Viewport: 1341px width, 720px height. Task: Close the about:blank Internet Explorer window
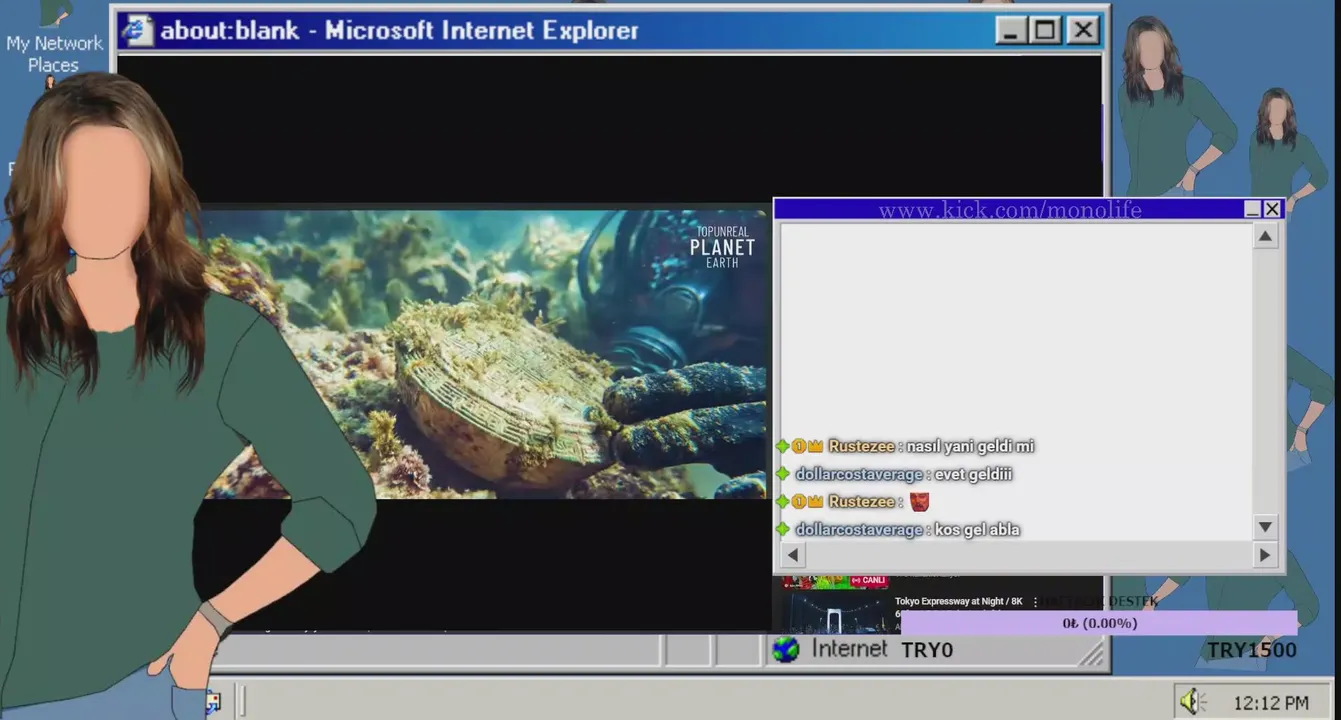pyautogui.click(x=1083, y=31)
